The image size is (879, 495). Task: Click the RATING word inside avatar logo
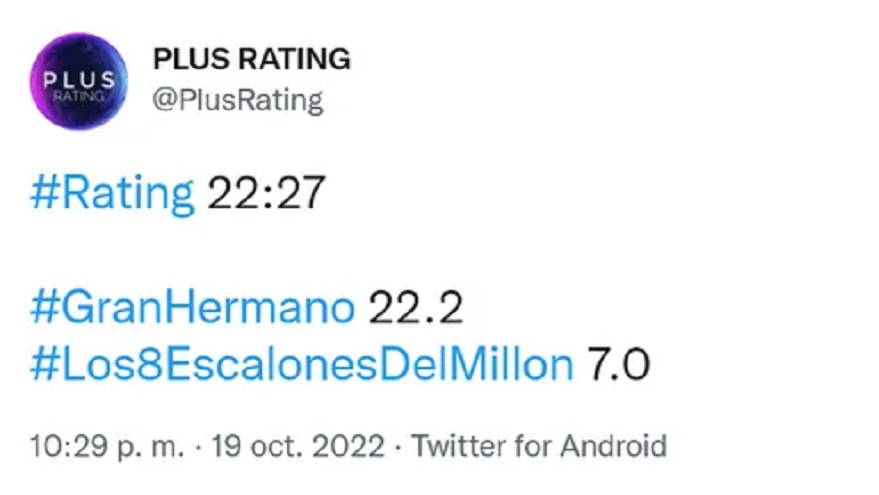[x=78, y=94]
